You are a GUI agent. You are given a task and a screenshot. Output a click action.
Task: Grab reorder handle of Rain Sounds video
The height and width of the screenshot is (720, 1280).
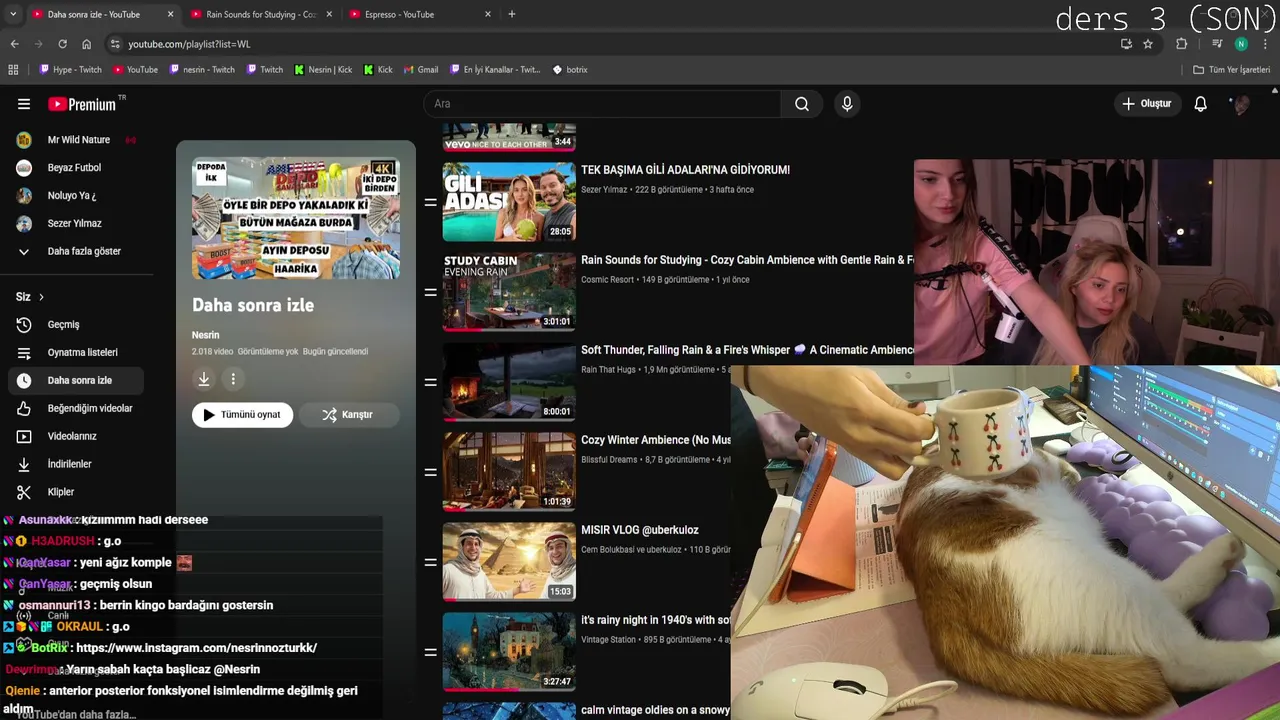(x=430, y=292)
